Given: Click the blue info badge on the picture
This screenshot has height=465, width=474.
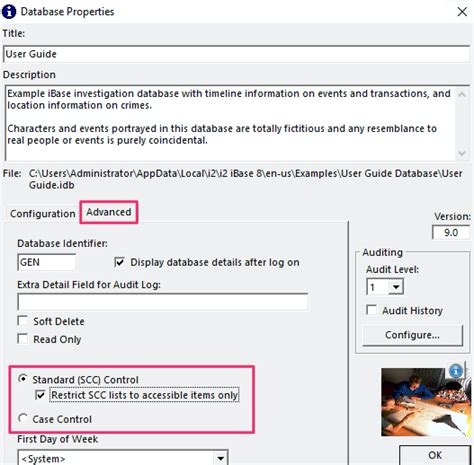Looking at the screenshot, I should (x=456, y=370).
